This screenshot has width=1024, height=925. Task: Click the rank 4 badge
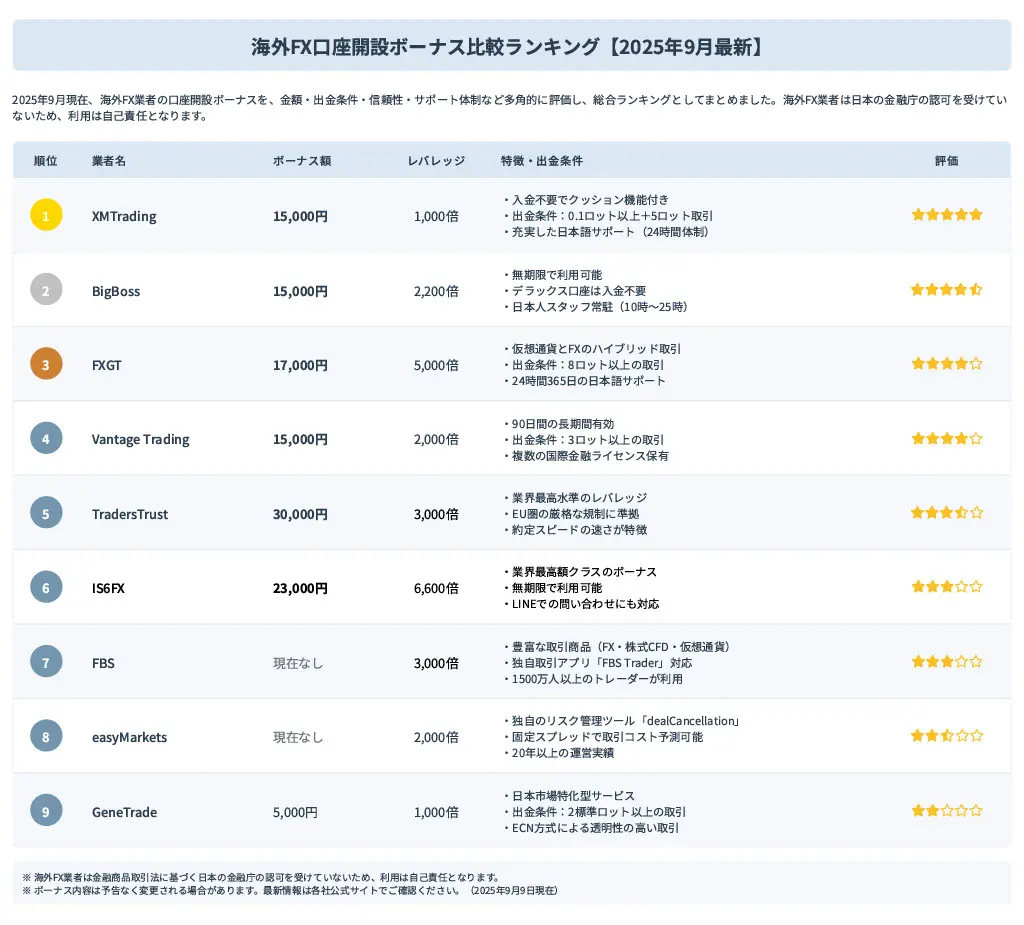pos(46,438)
